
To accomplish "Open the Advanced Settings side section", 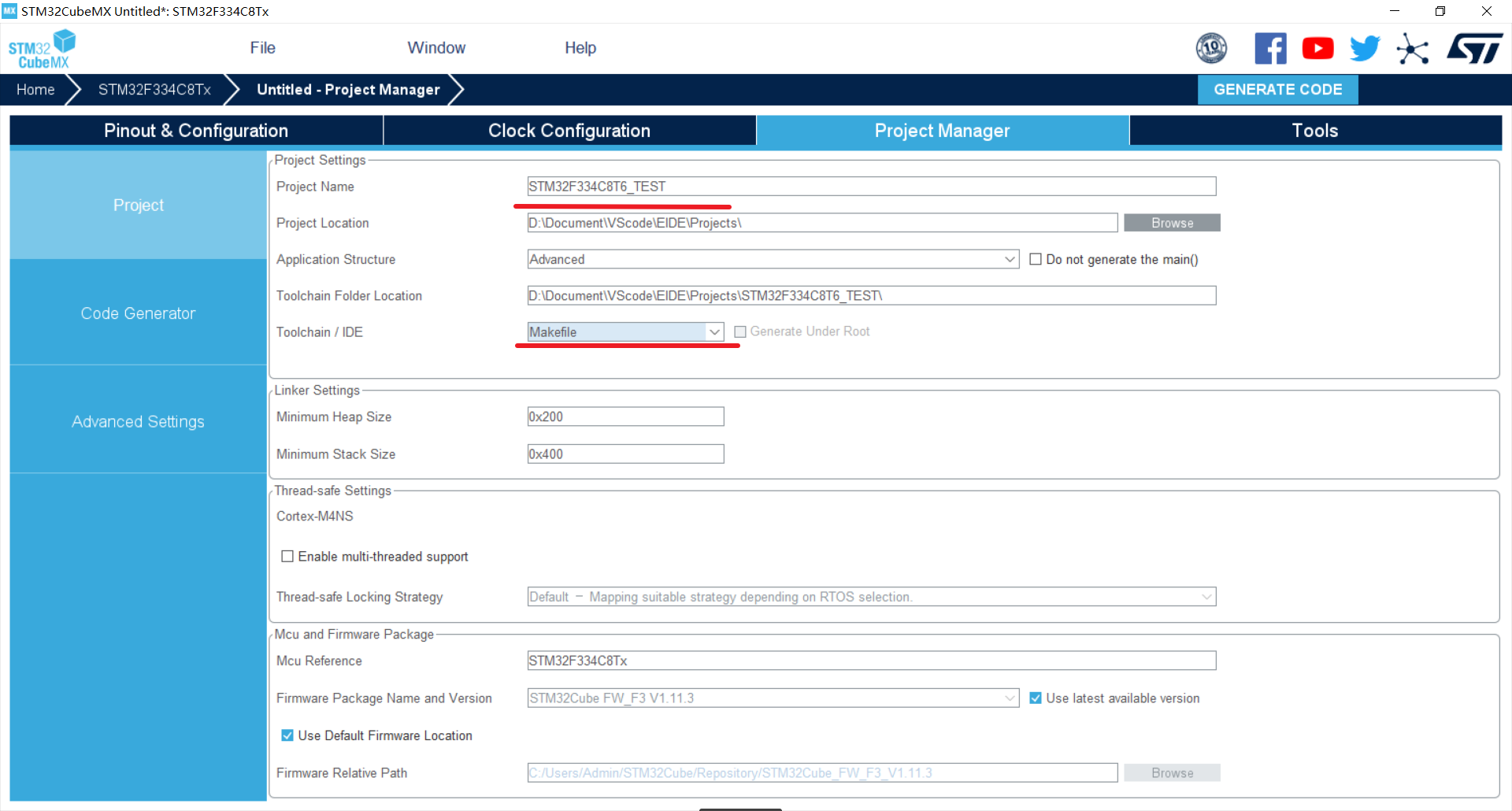I will [139, 421].
